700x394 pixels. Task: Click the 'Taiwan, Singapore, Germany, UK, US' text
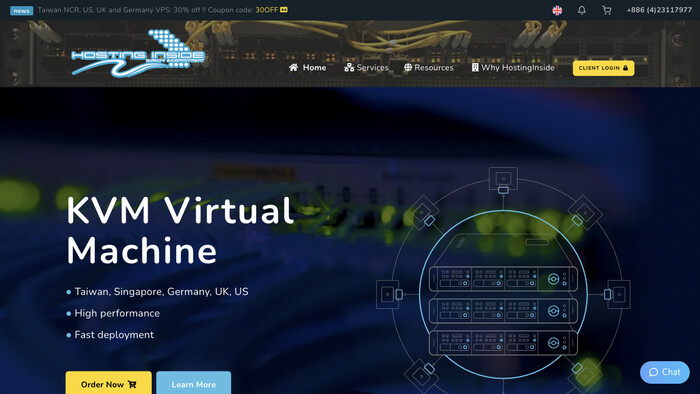coord(161,292)
